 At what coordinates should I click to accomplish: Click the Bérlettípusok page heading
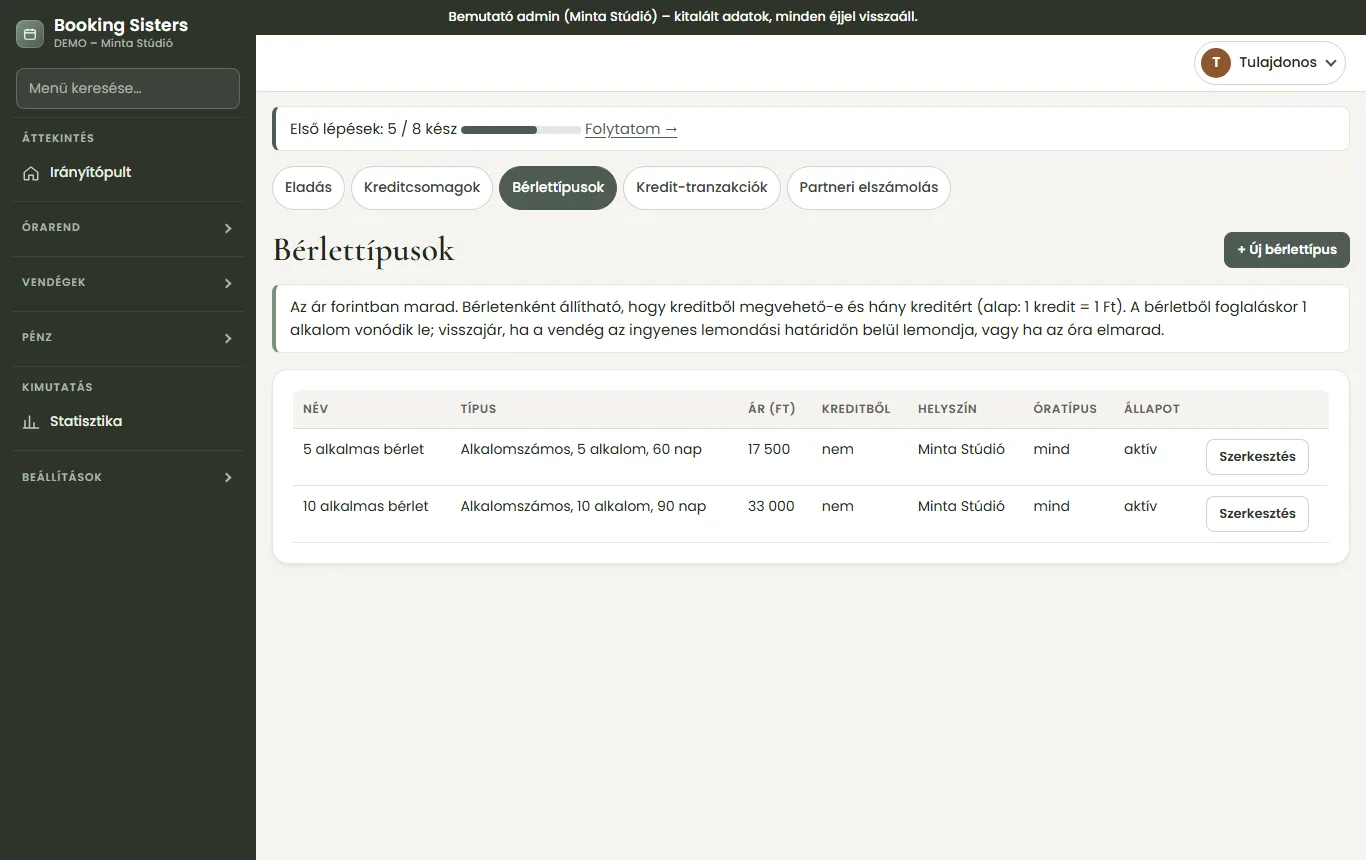363,250
